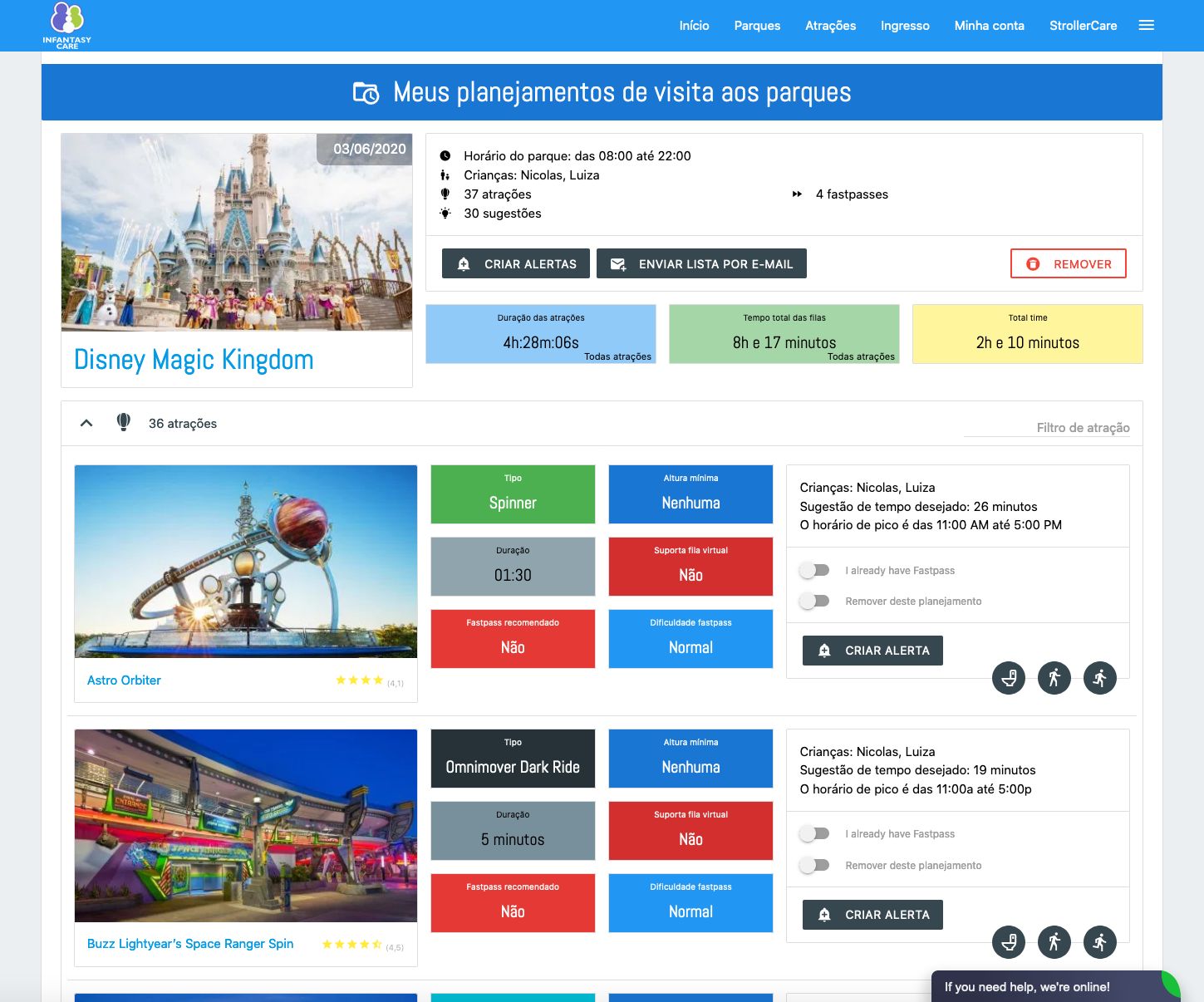Toggle 'Remover deste planejamento' for Buzz Lightyear

tap(814, 866)
